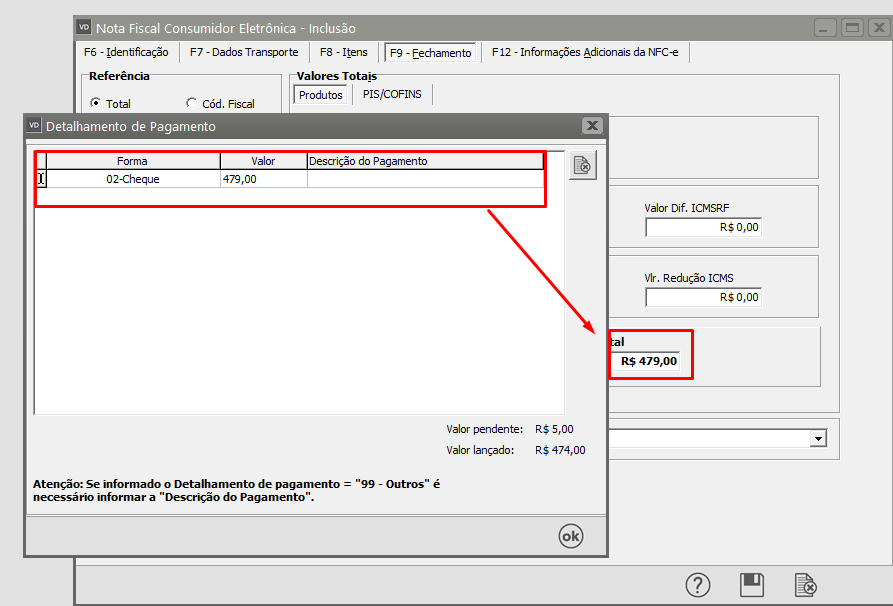Open the F7 - Dados Transporte tab
The width and height of the screenshot is (893, 606).
(x=244, y=52)
